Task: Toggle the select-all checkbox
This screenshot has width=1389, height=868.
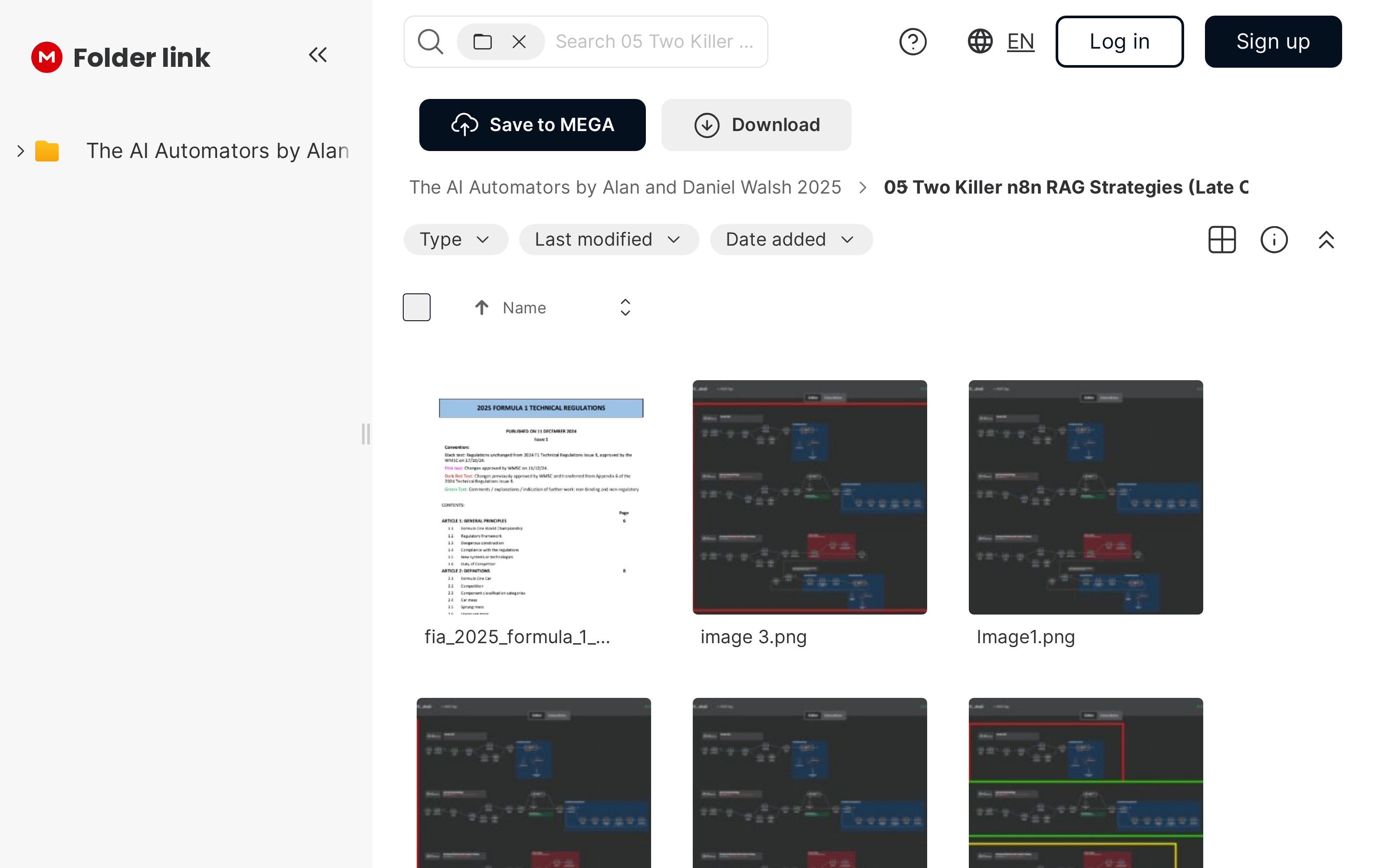Action: pyautogui.click(x=417, y=307)
